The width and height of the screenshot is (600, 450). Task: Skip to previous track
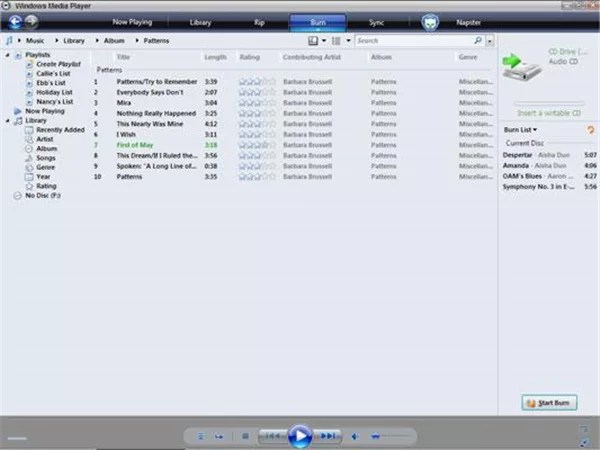(x=272, y=436)
